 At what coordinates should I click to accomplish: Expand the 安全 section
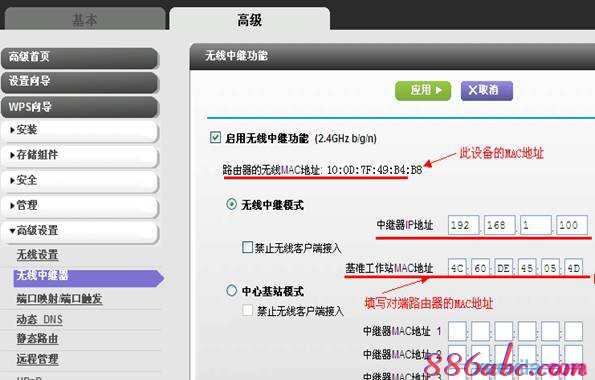(80, 181)
